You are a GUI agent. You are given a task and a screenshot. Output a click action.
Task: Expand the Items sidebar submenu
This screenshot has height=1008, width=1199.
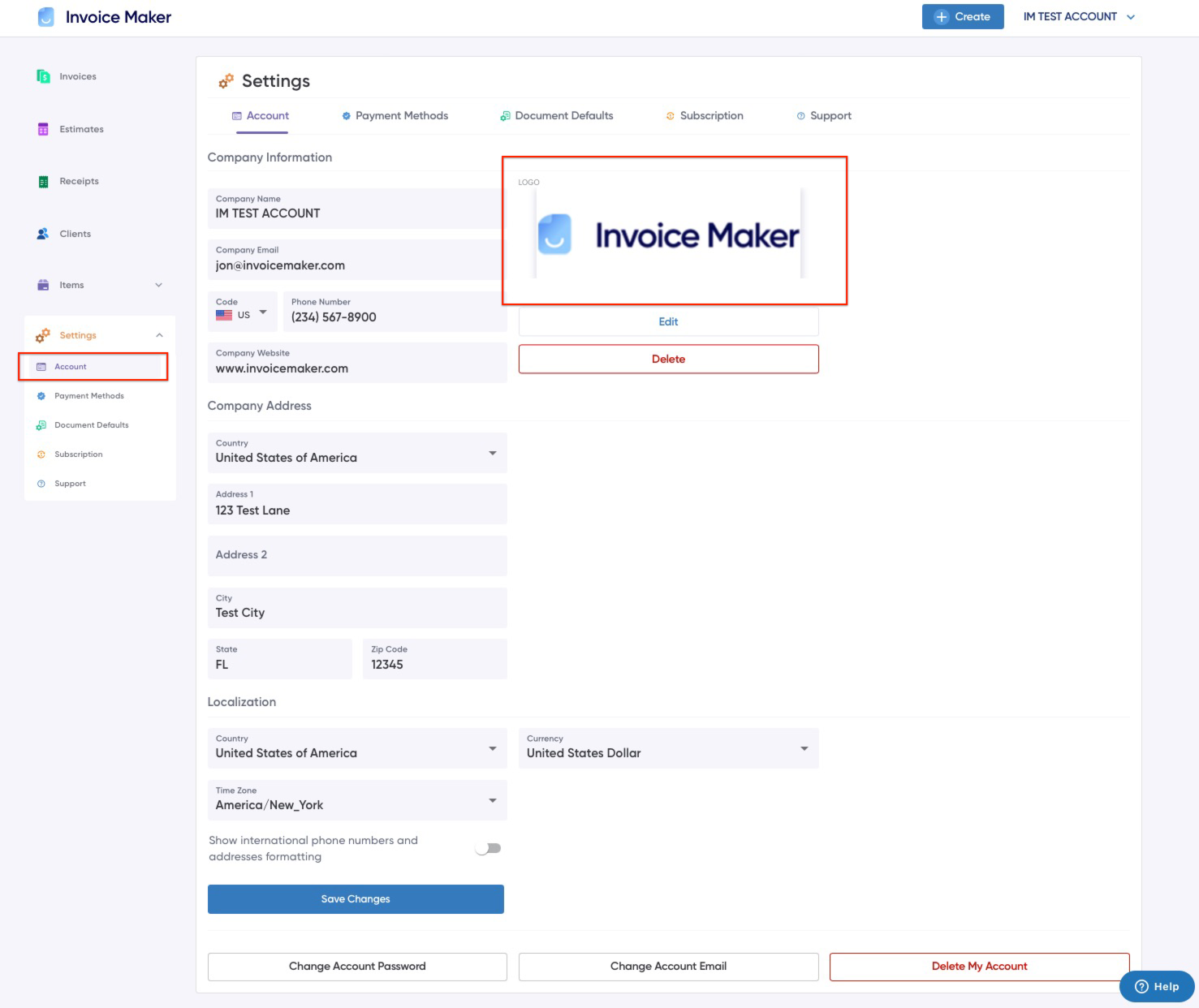(159, 285)
